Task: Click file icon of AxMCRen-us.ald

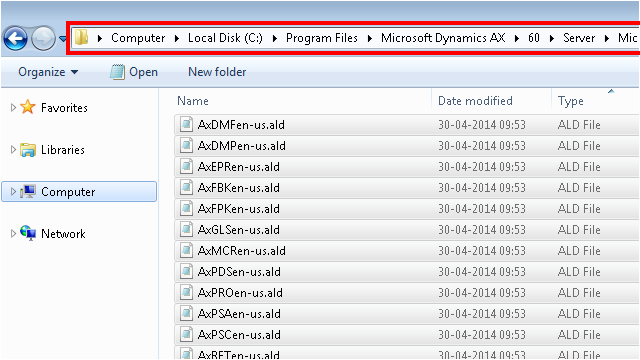Action: [186, 250]
